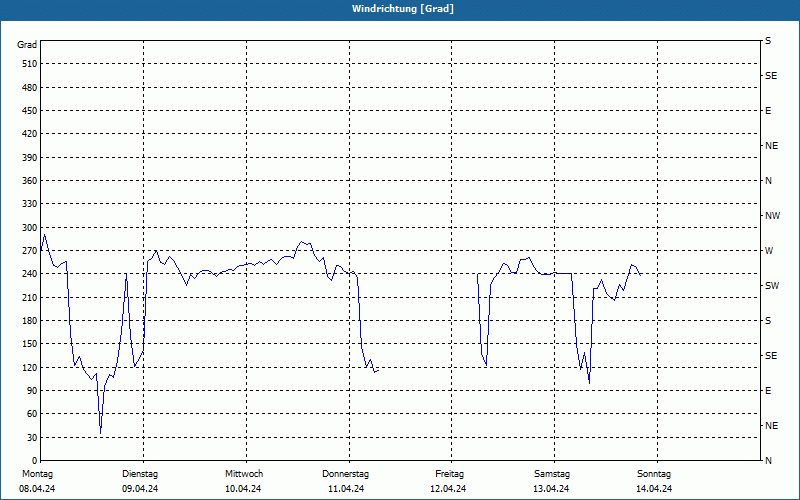This screenshot has width=800, height=500.
Task: Click the 180 axis value
Action: [29, 320]
